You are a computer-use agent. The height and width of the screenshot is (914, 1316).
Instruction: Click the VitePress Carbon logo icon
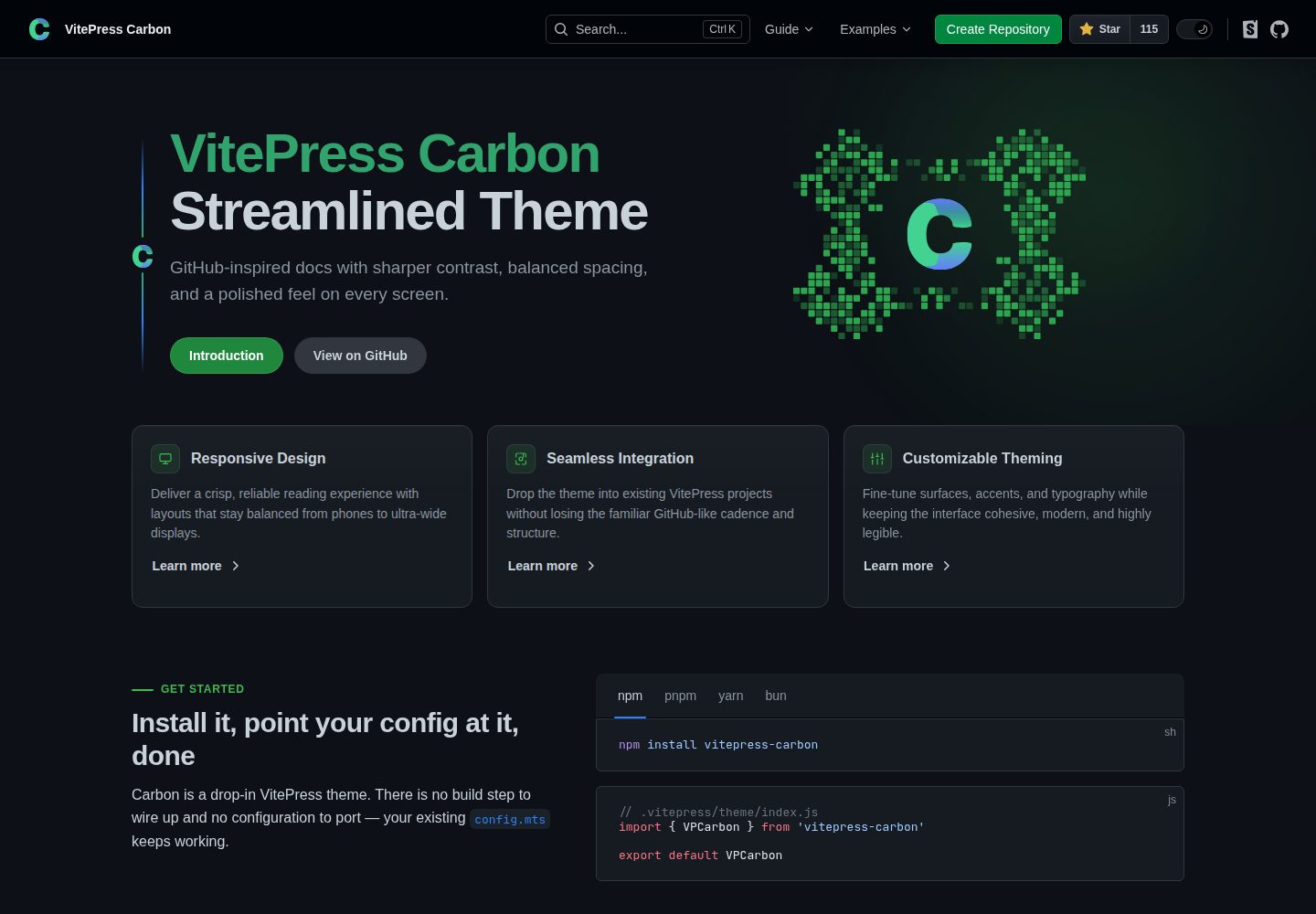[39, 29]
